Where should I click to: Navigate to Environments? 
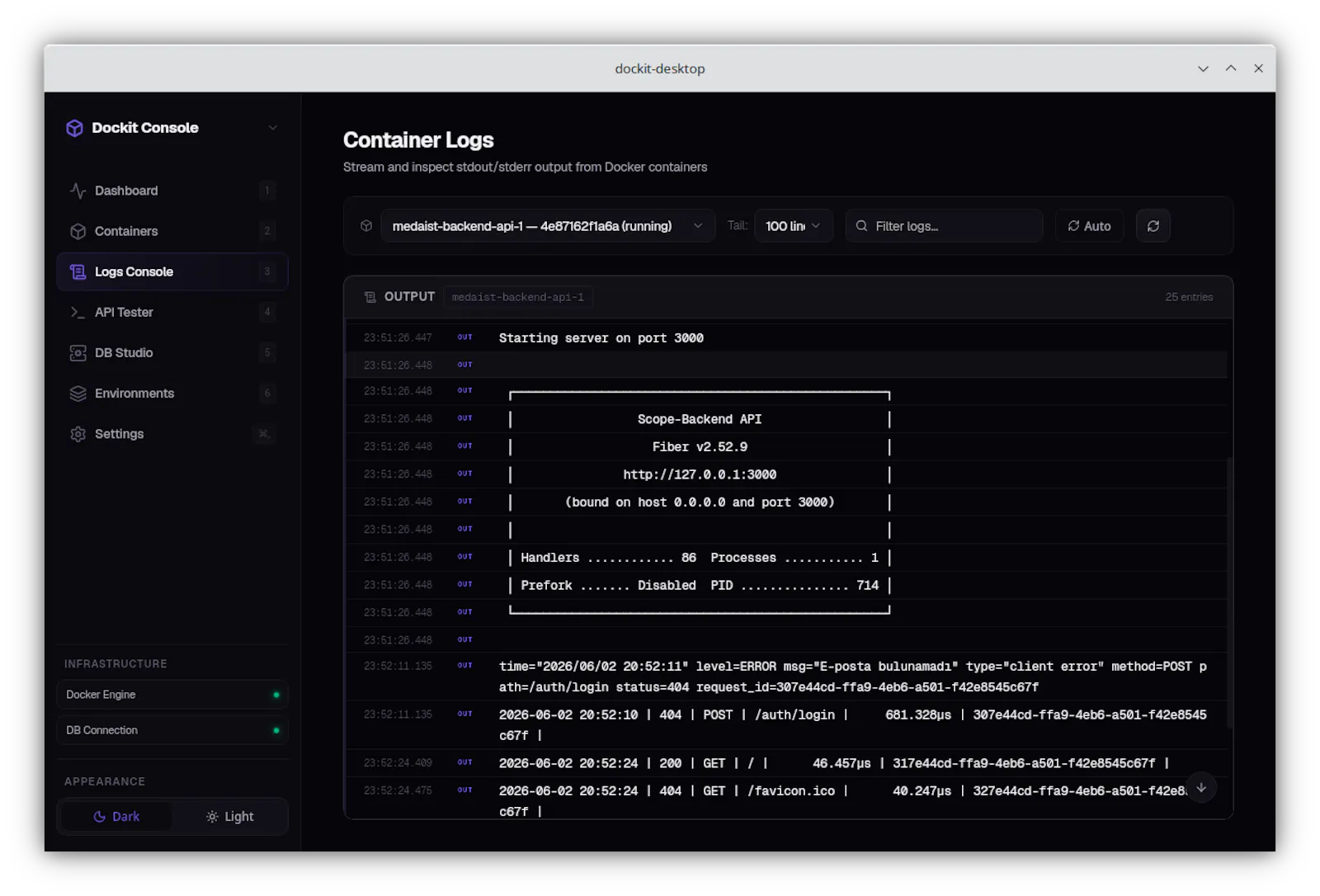(172, 393)
